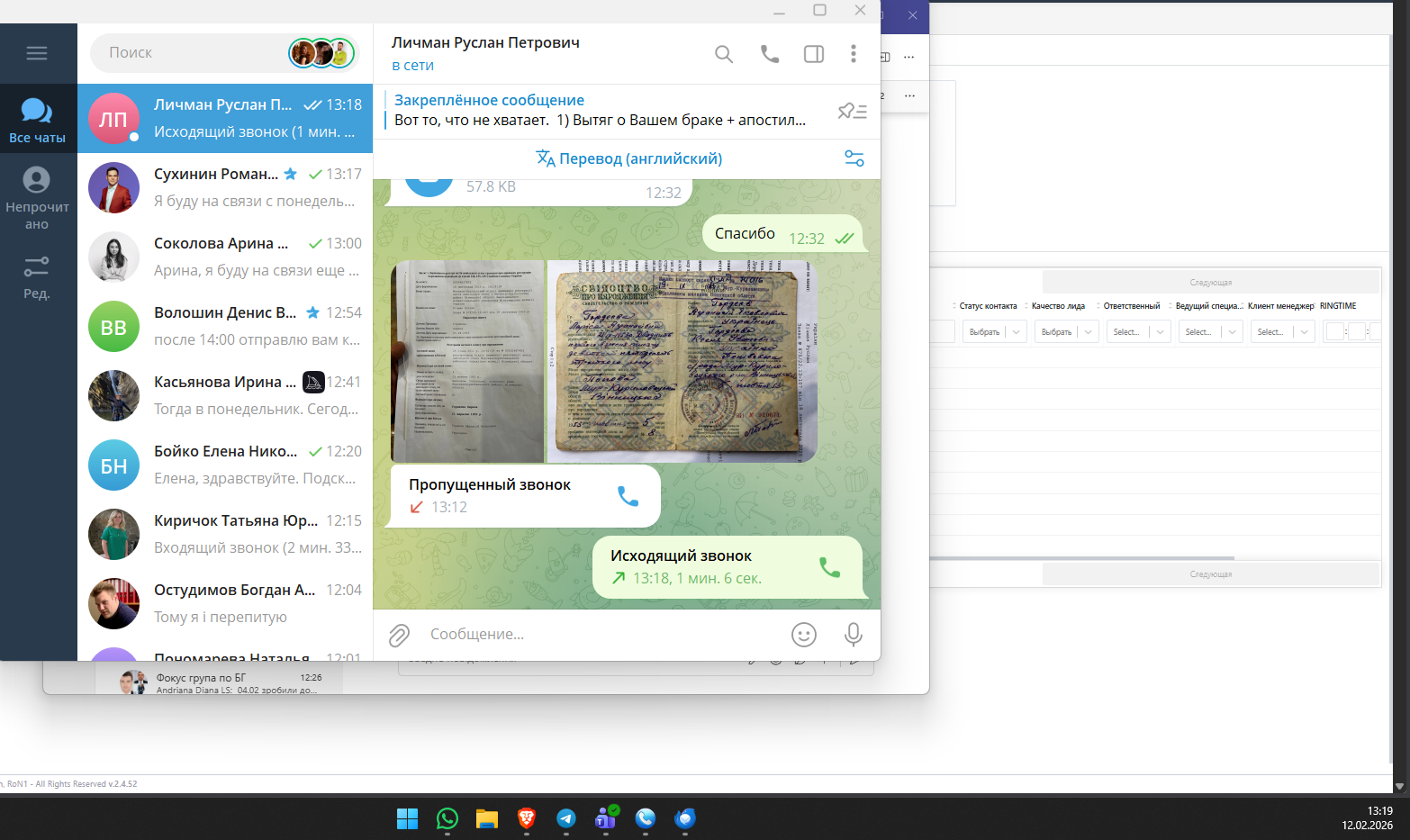Record a voice message

click(x=853, y=635)
